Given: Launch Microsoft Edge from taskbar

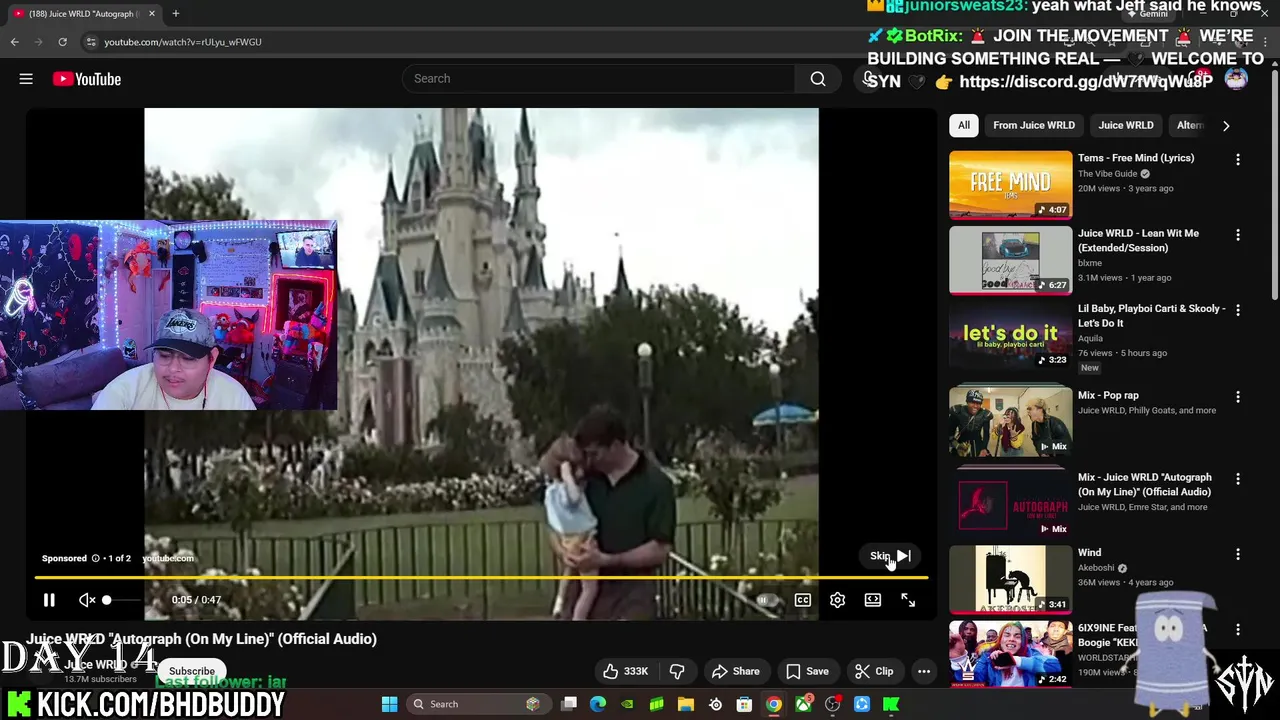Looking at the screenshot, I should 598,704.
